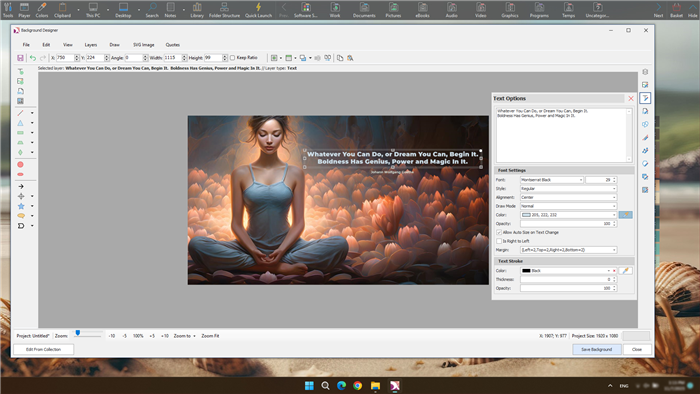Open the Quick Launch lightning icon

[x=258, y=10]
